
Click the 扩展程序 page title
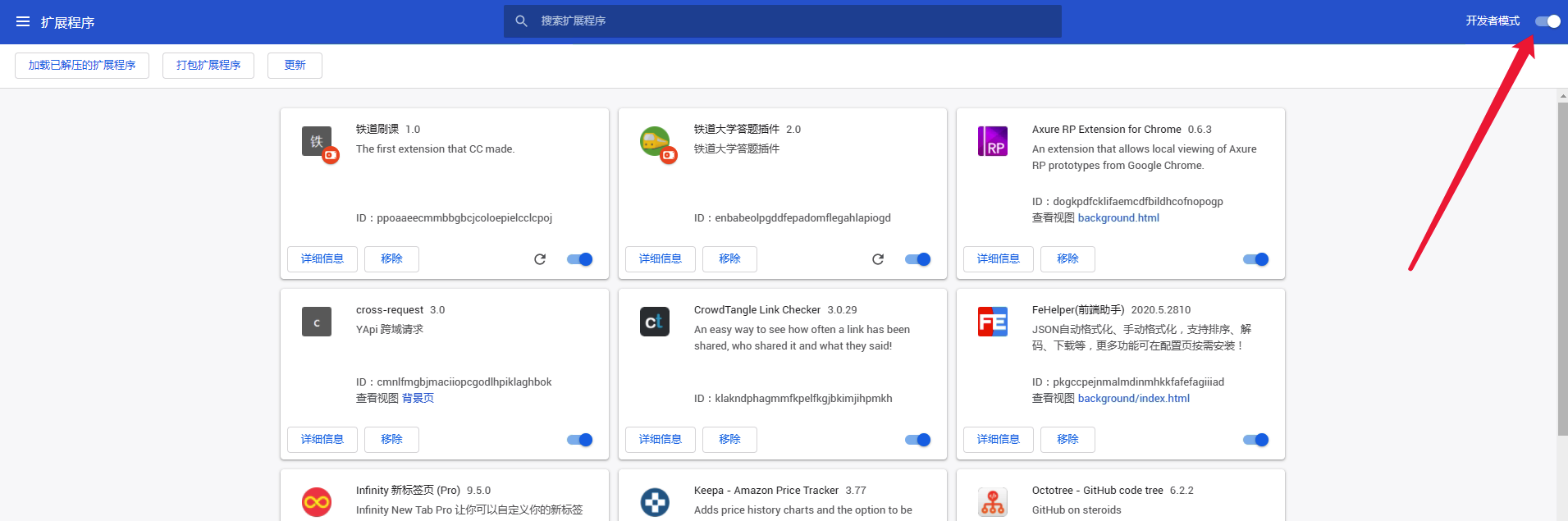tap(68, 22)
